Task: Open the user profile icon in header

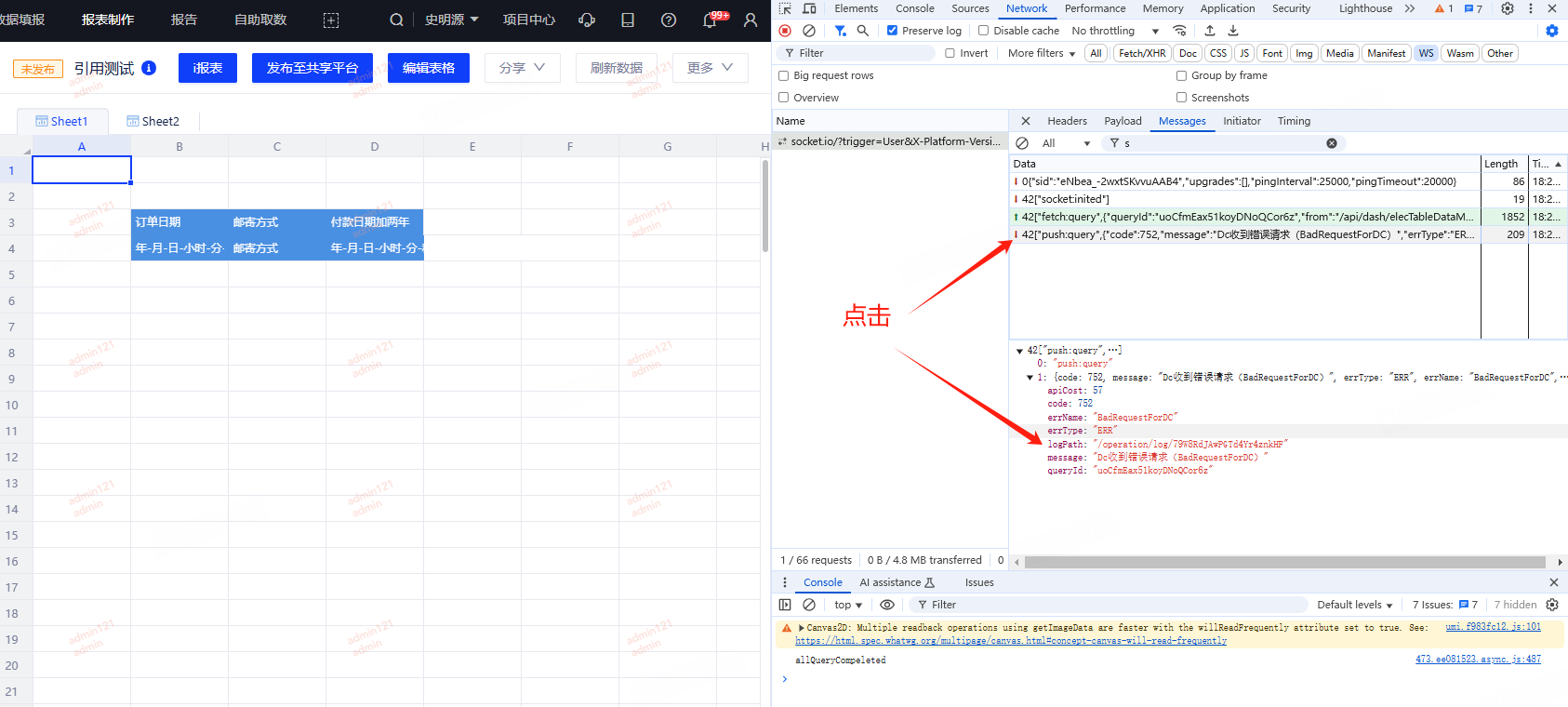Action: 751,20
